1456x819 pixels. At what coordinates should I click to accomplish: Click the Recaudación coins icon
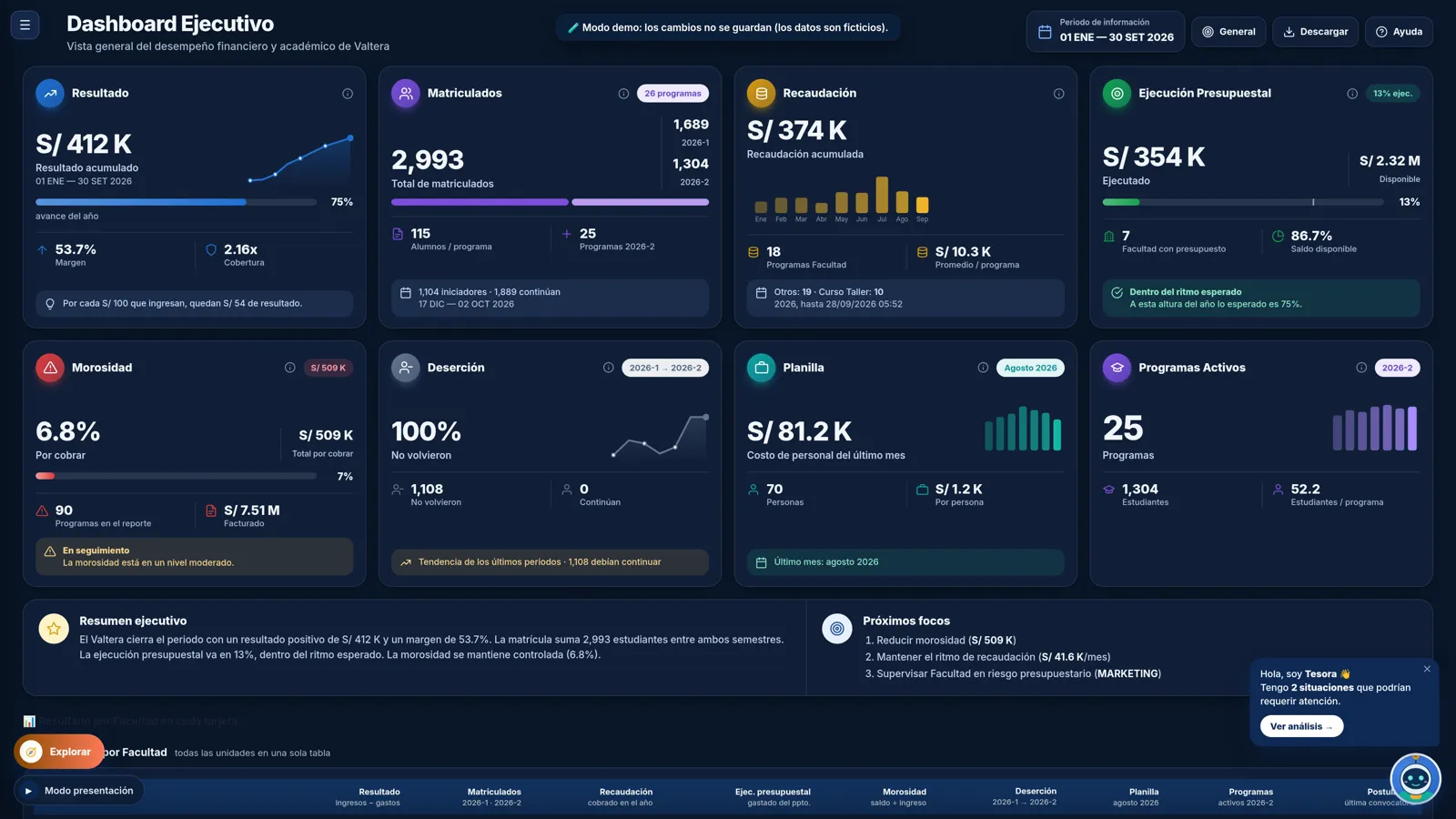pyautogui.click(x=762, y=94)
